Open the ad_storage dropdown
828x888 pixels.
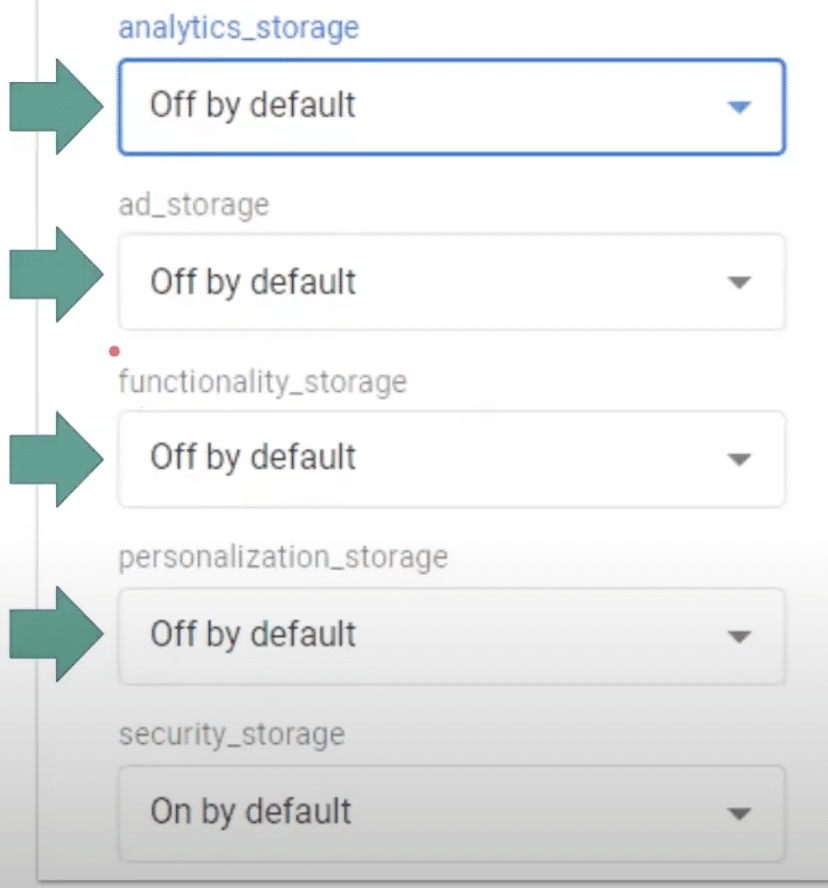pos(450,282)
